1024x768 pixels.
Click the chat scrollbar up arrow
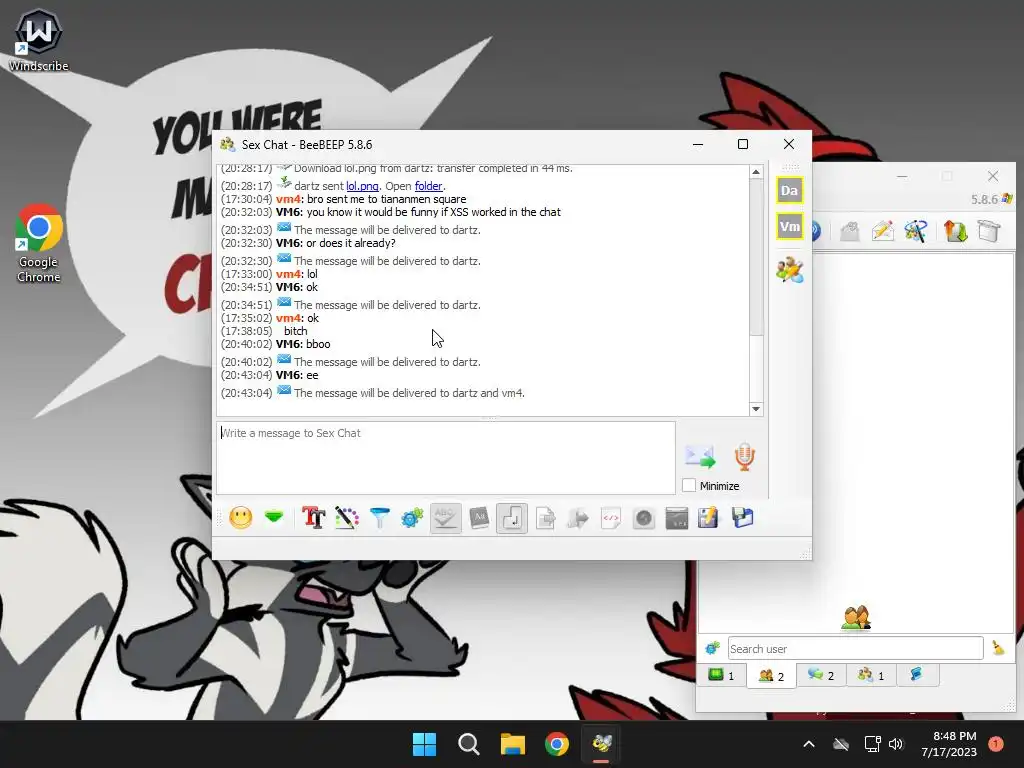(x=756, y=172)
